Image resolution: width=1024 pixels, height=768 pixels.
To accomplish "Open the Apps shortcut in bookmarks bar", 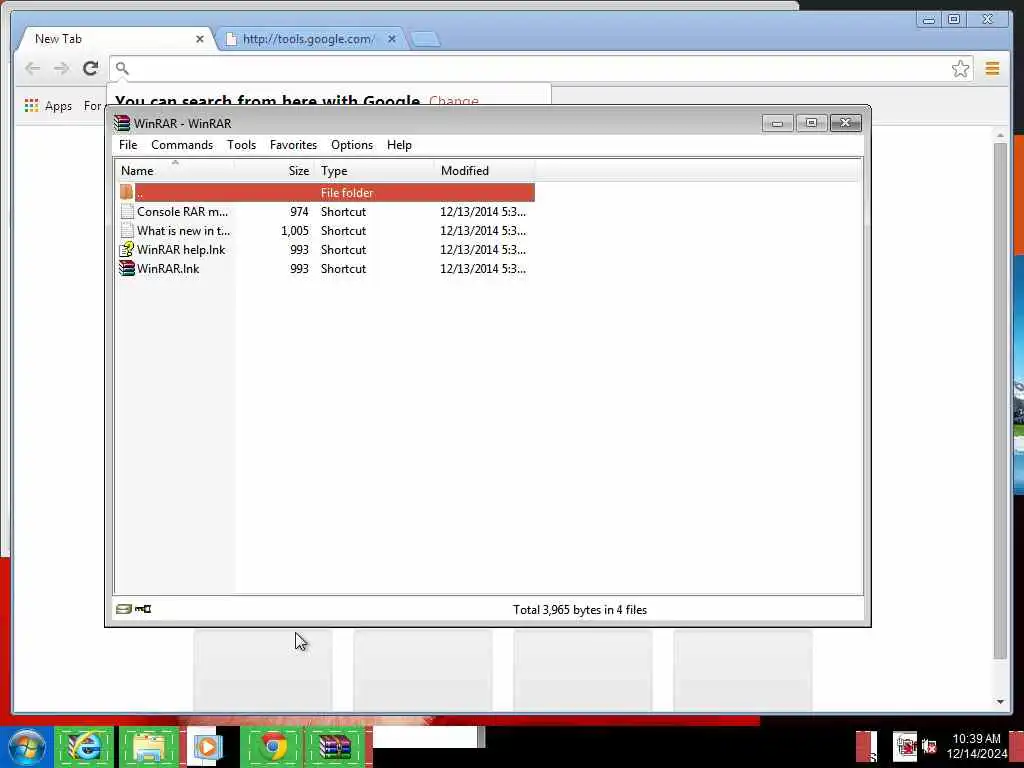I will 48,106.
